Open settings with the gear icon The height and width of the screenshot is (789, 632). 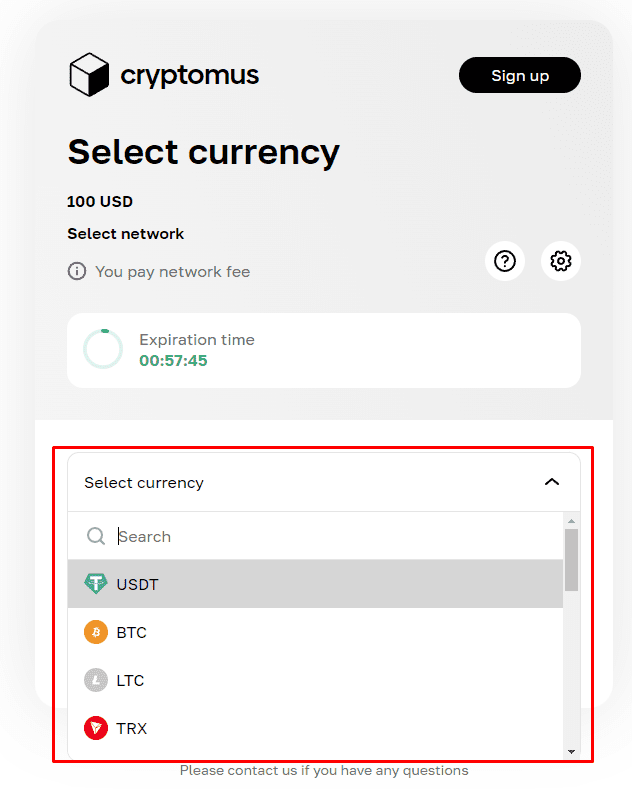pos(561,261)
